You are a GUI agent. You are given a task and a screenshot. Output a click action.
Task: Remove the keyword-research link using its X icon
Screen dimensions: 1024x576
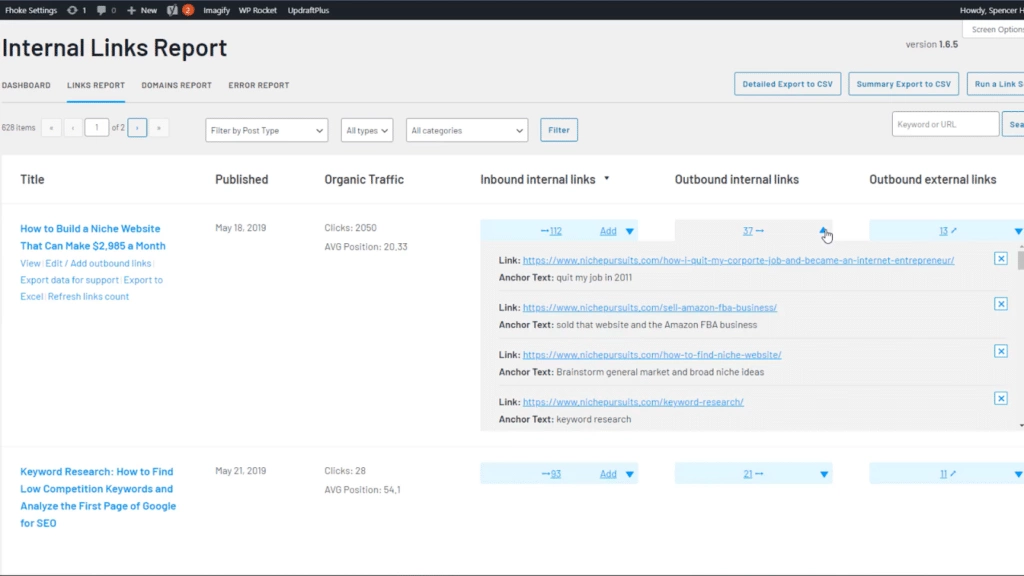tap(1001, 398)
